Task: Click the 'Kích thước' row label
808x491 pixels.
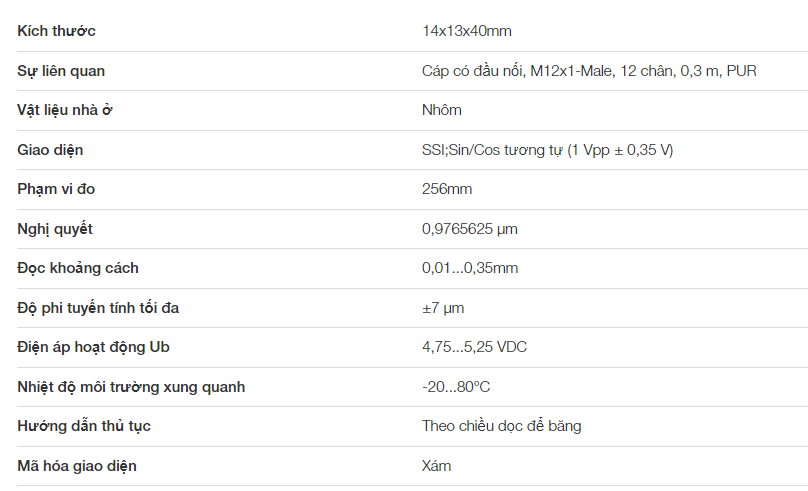Action: [x=57, y=31]
